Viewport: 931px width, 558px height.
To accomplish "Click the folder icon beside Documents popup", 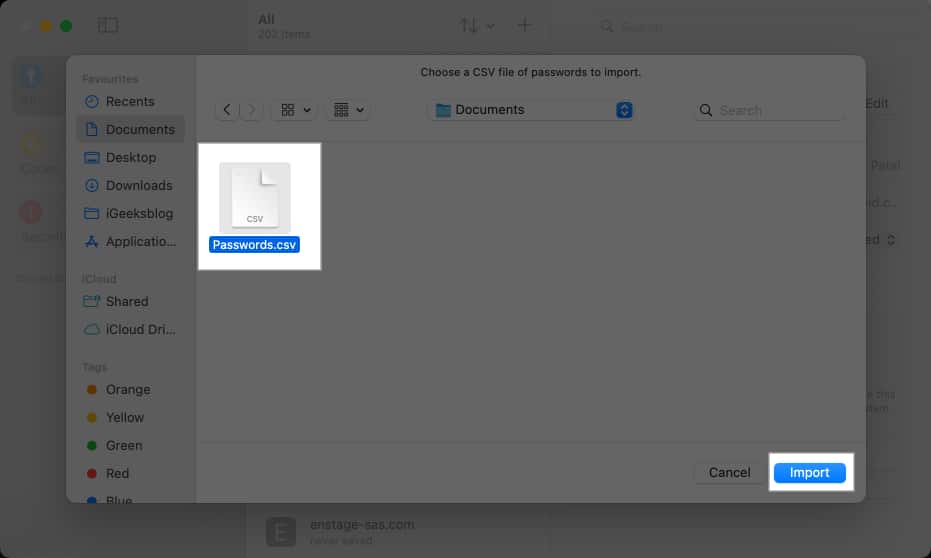I will (x=443, y=110).
